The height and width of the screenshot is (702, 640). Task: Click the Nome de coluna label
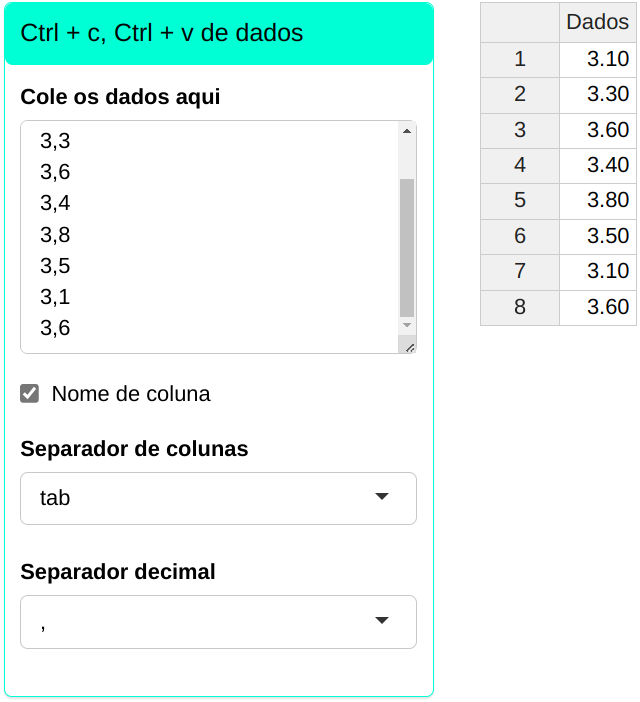pos(131,394)
